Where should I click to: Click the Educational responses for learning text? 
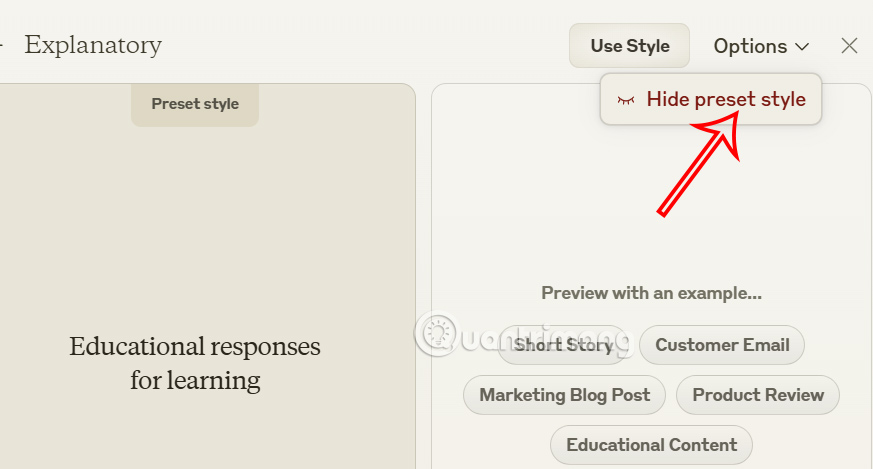[x=195, y=363]
